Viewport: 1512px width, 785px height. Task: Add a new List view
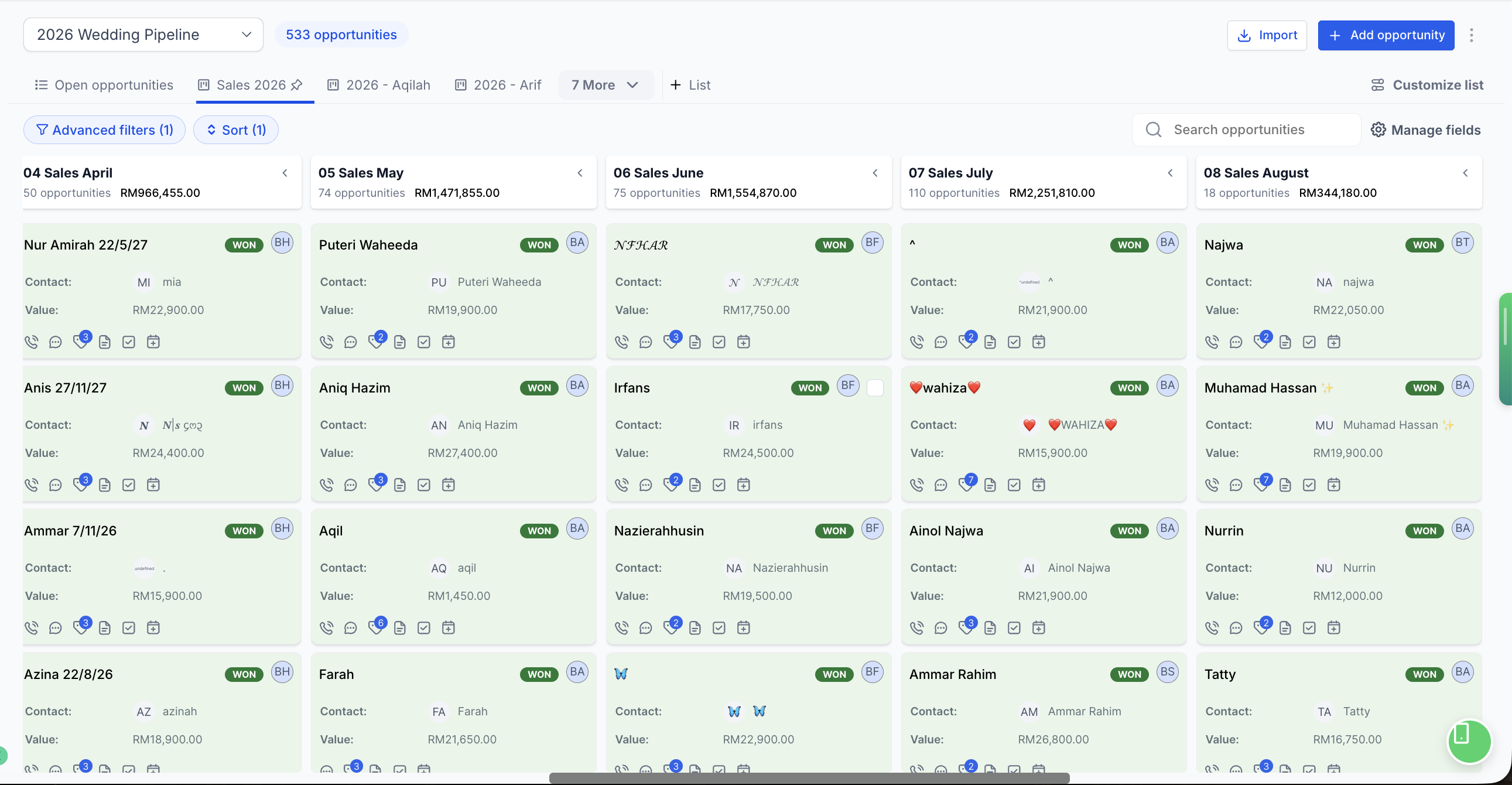click(690, 85)
